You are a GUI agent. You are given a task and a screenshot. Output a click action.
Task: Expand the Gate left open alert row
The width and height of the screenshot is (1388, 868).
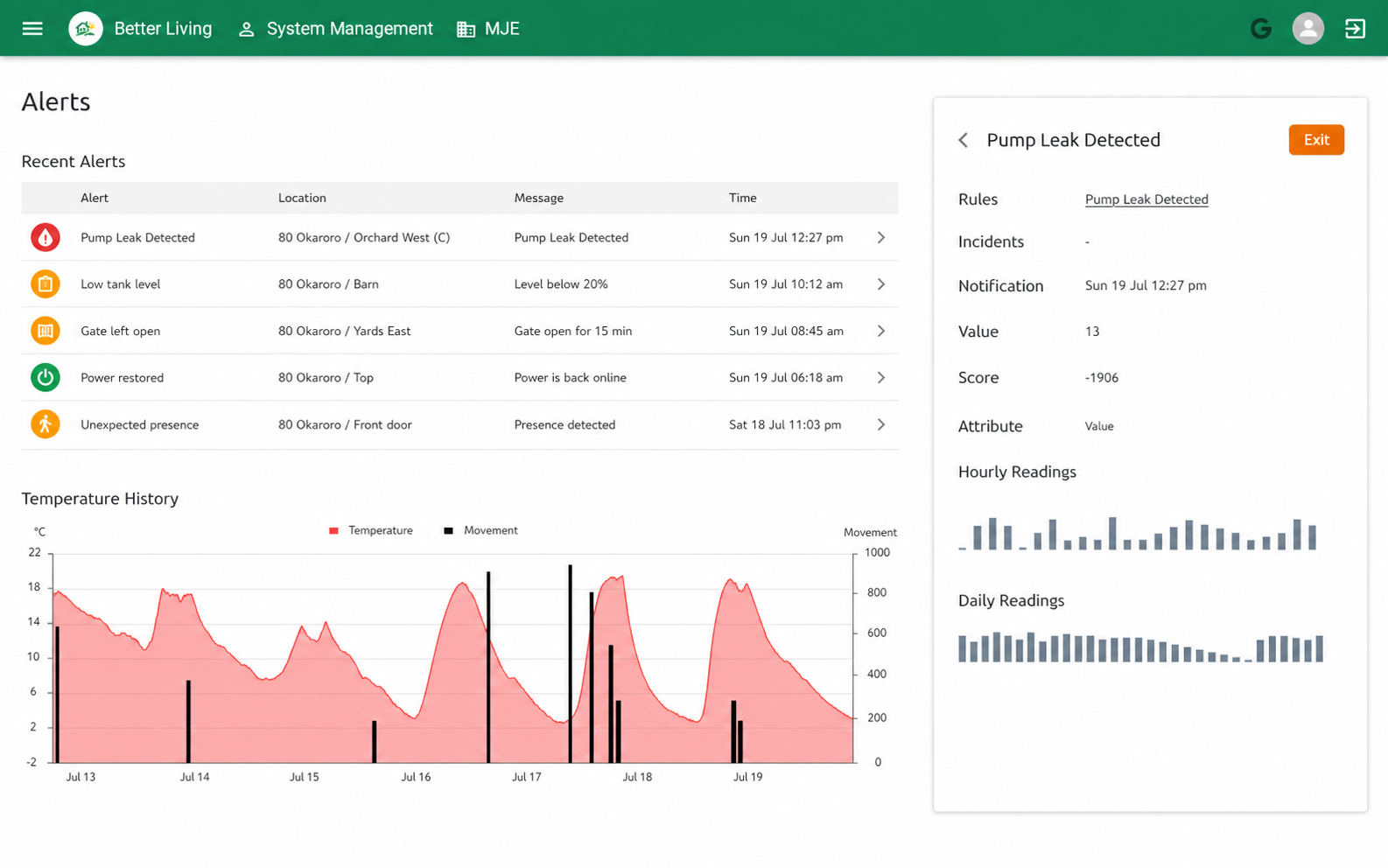[x=881, y=331]
